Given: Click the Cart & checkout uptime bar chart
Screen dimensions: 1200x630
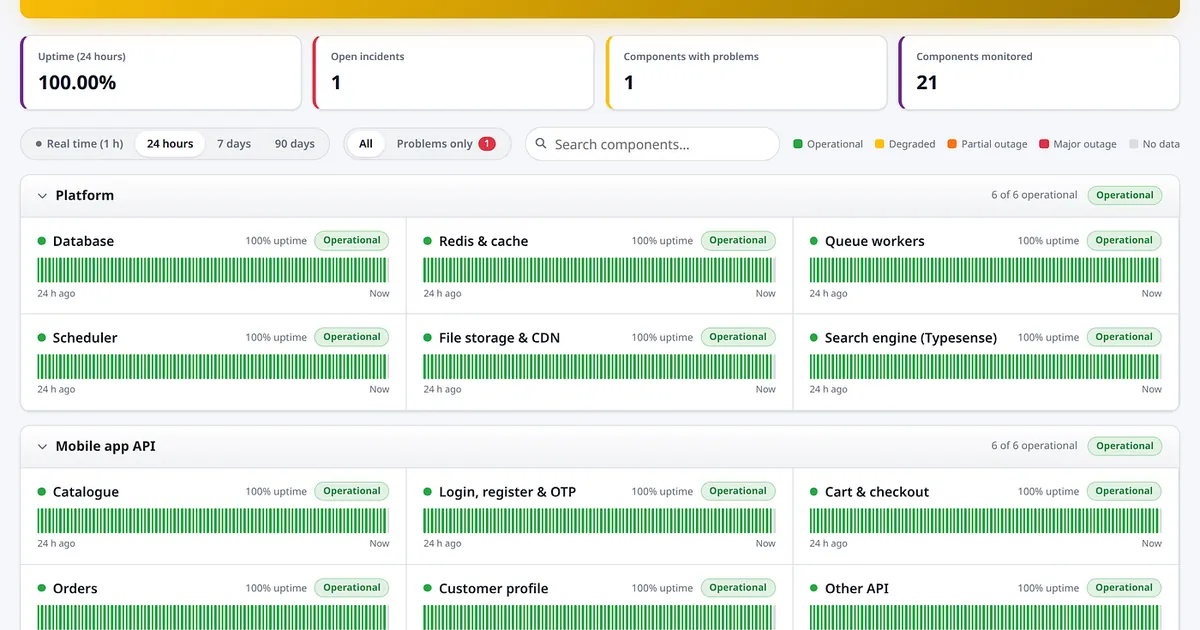Looking at the screenshot, I should tap(985, 521).
